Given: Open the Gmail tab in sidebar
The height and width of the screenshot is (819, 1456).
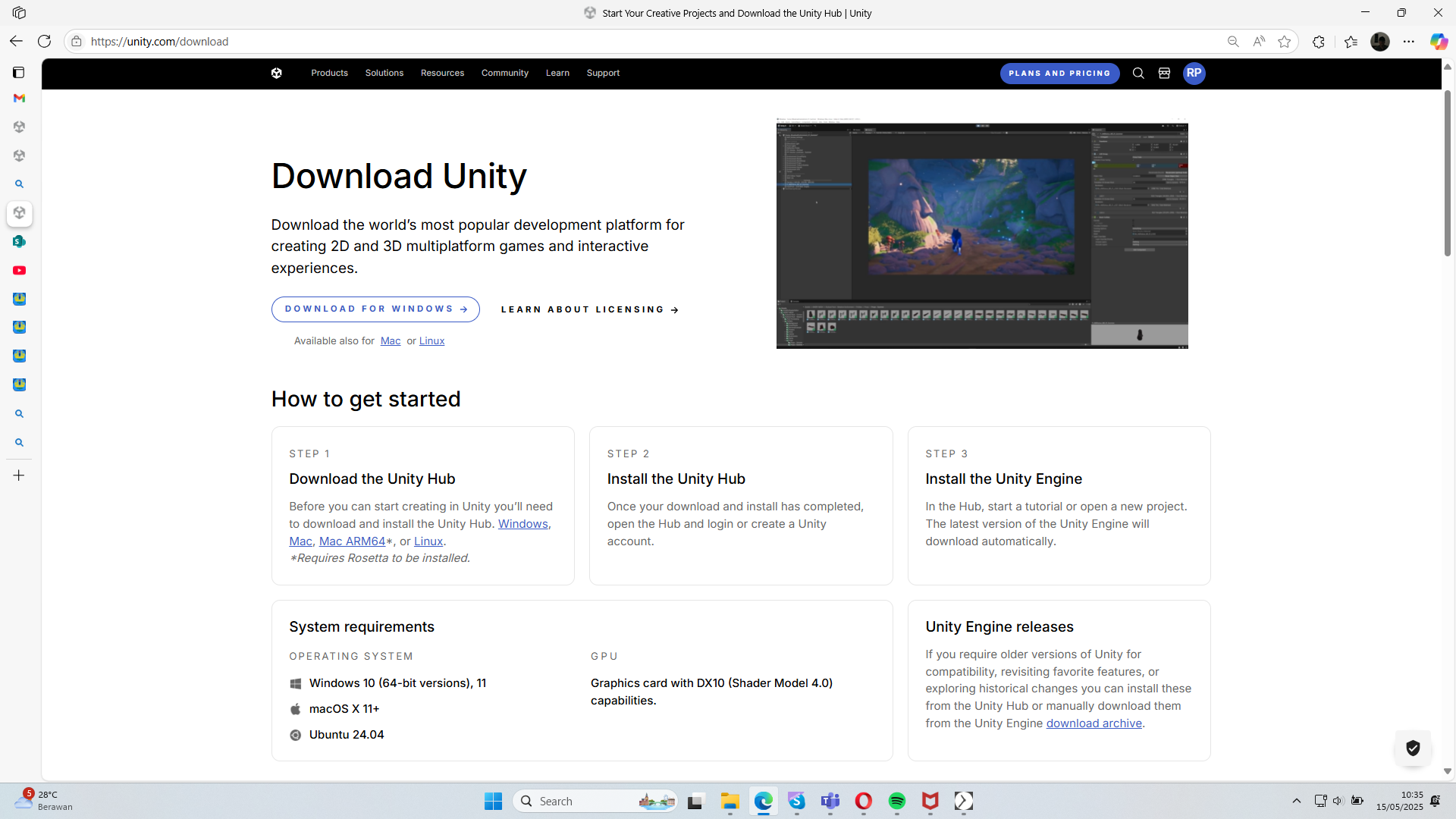Looking at the screenshot, I should (x=19, y=99).
